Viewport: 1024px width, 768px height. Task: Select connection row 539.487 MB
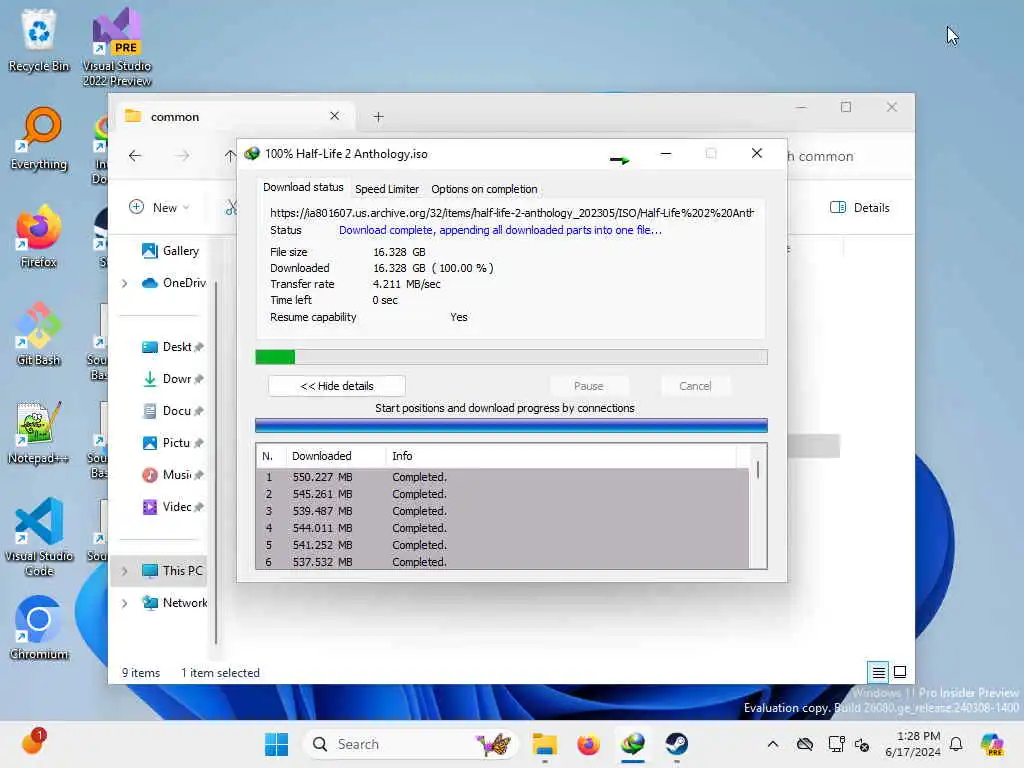502,511
